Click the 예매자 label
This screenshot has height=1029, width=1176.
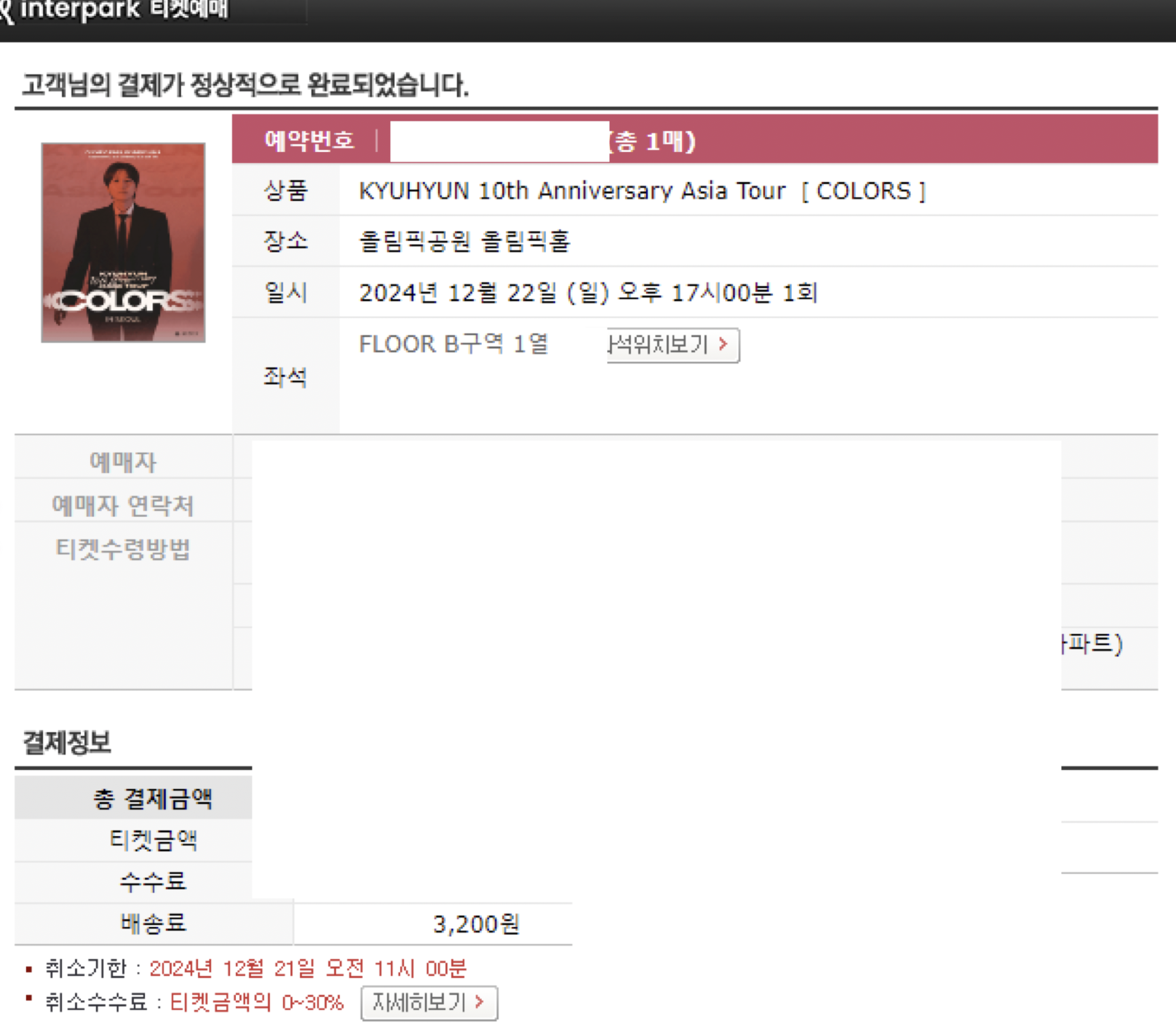point(123,461)
